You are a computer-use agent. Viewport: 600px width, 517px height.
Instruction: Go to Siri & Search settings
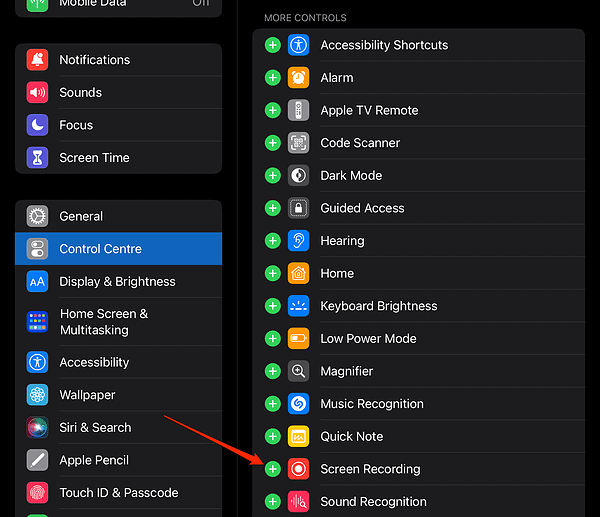(95, 427)
